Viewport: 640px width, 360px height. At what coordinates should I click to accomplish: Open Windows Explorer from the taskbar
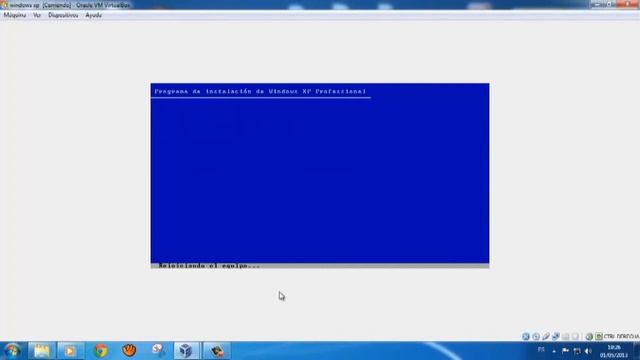[41, 351]
